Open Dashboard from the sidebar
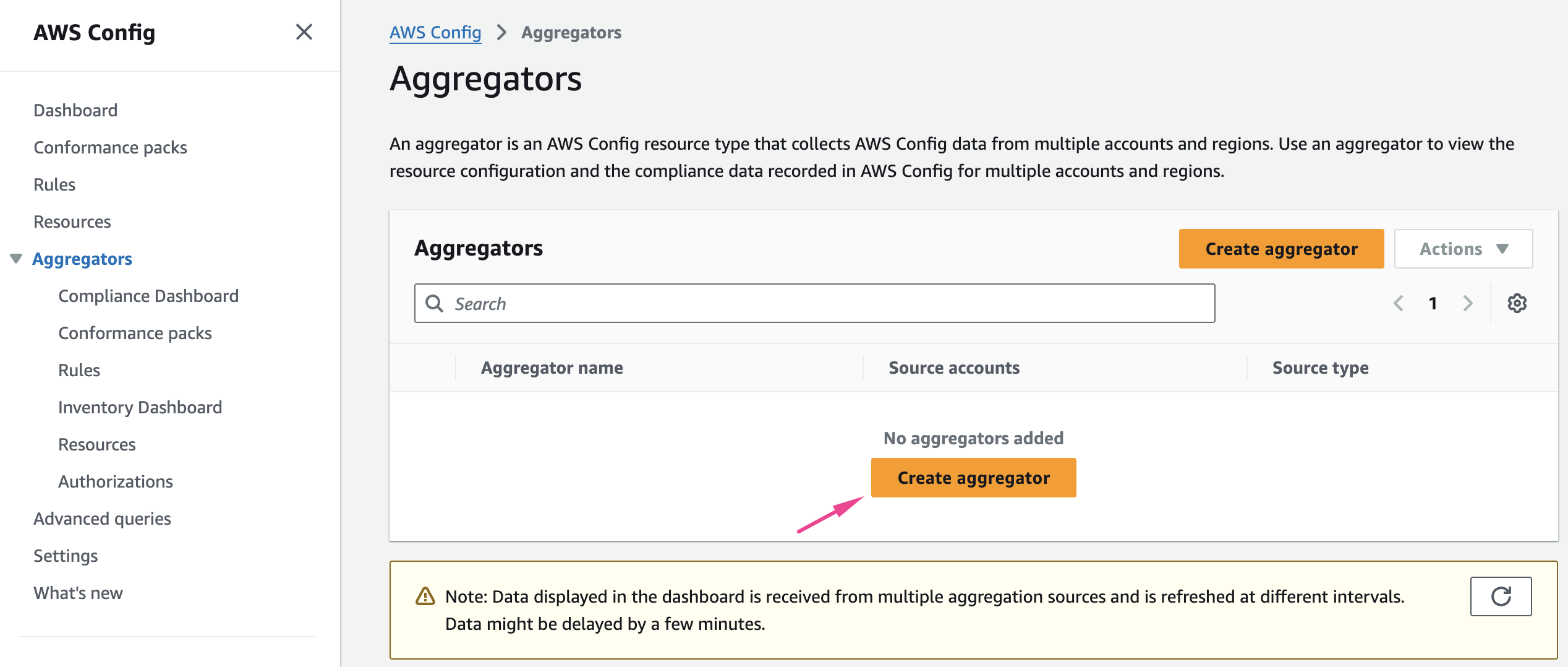This screenshot has width=1568, height=667. point(75,110)
